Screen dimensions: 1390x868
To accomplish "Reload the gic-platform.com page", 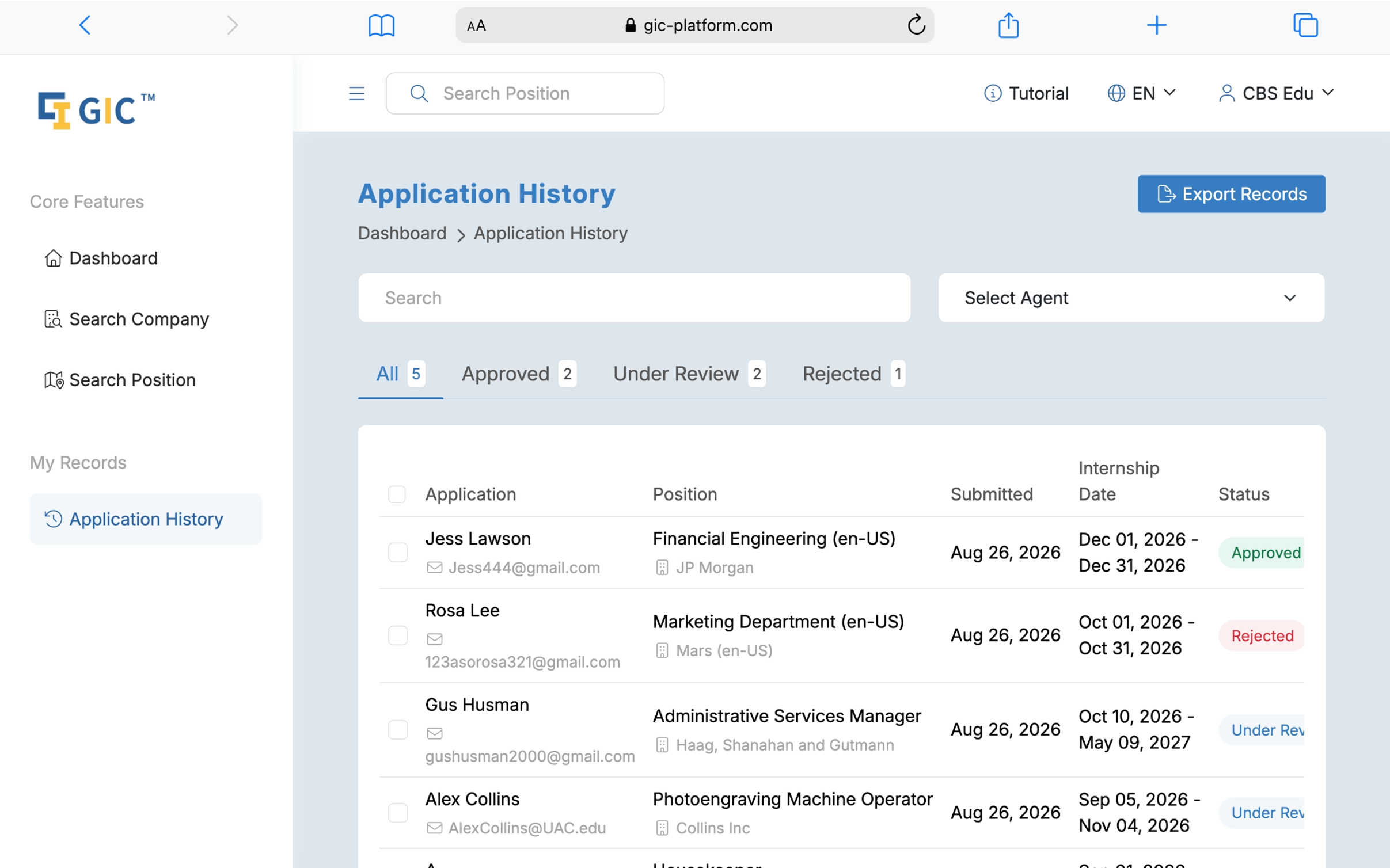I will (916, 25).
